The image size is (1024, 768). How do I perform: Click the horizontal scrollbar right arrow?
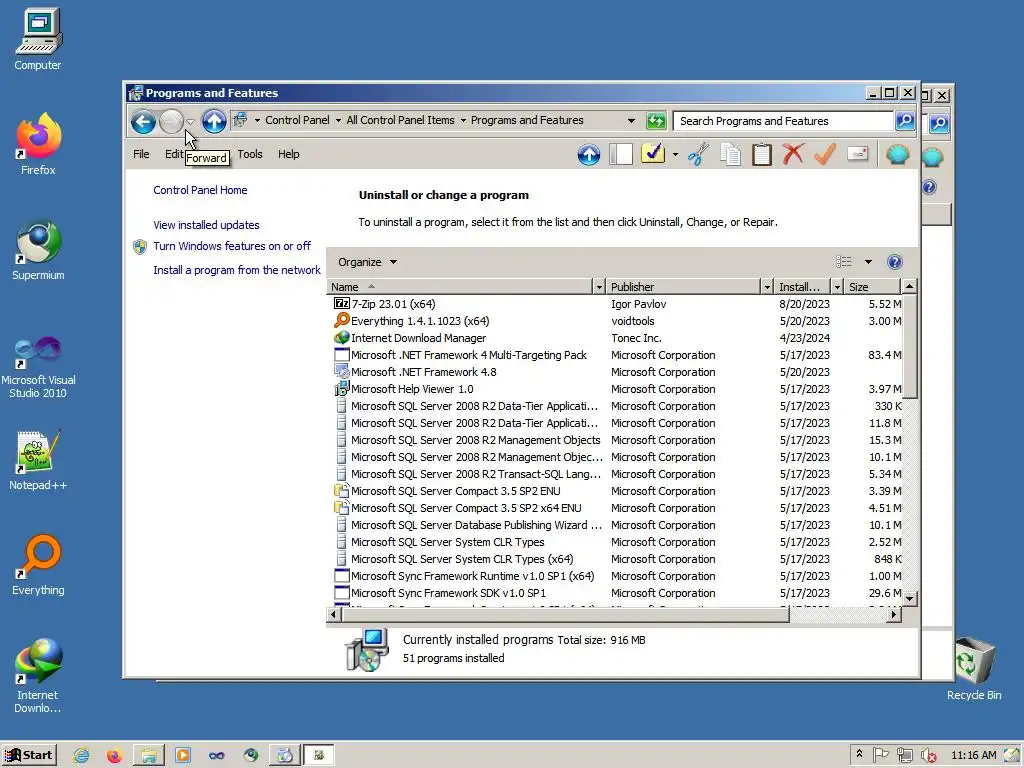[894, 614]
